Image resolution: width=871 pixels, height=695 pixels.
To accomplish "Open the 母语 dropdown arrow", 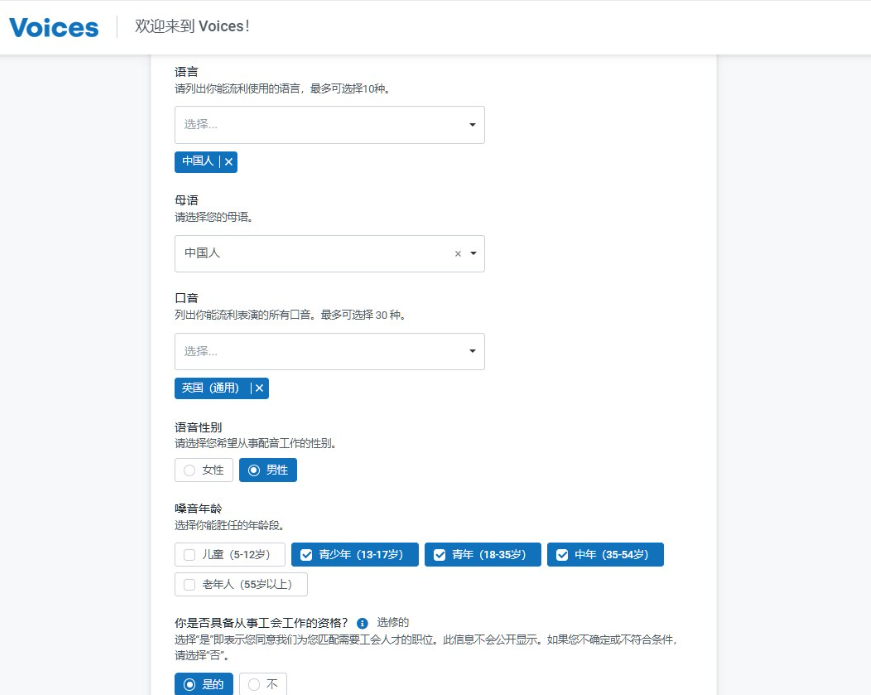I will 473,254.
